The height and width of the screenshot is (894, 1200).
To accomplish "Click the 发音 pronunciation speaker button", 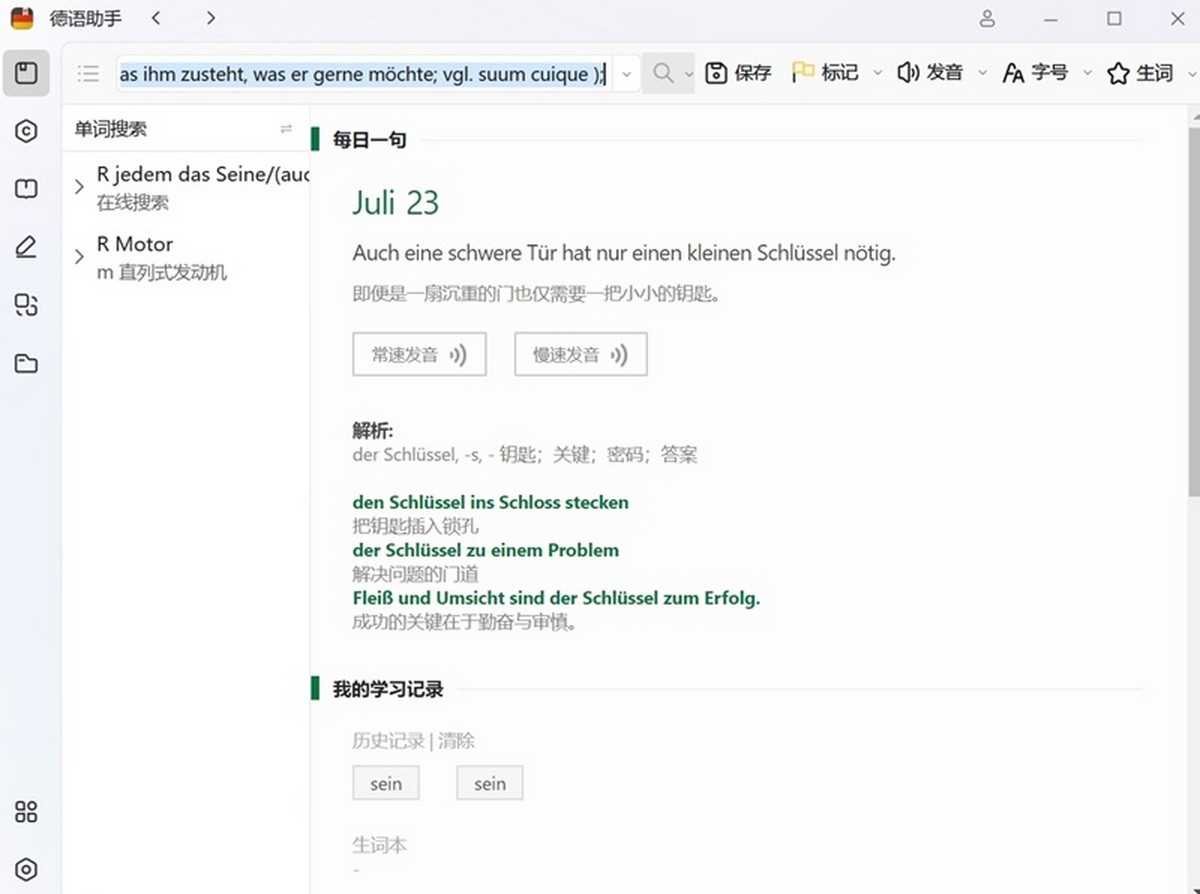I will coord(930,73).
